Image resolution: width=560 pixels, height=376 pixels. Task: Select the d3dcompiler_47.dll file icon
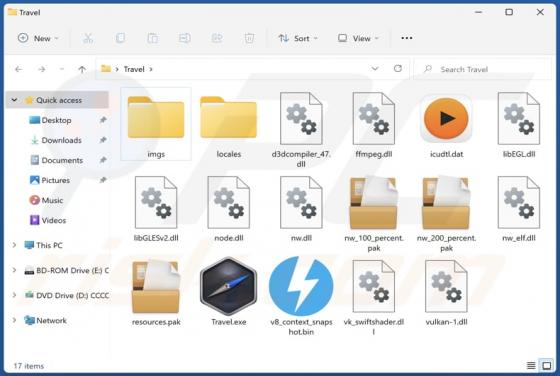point(301,118)
